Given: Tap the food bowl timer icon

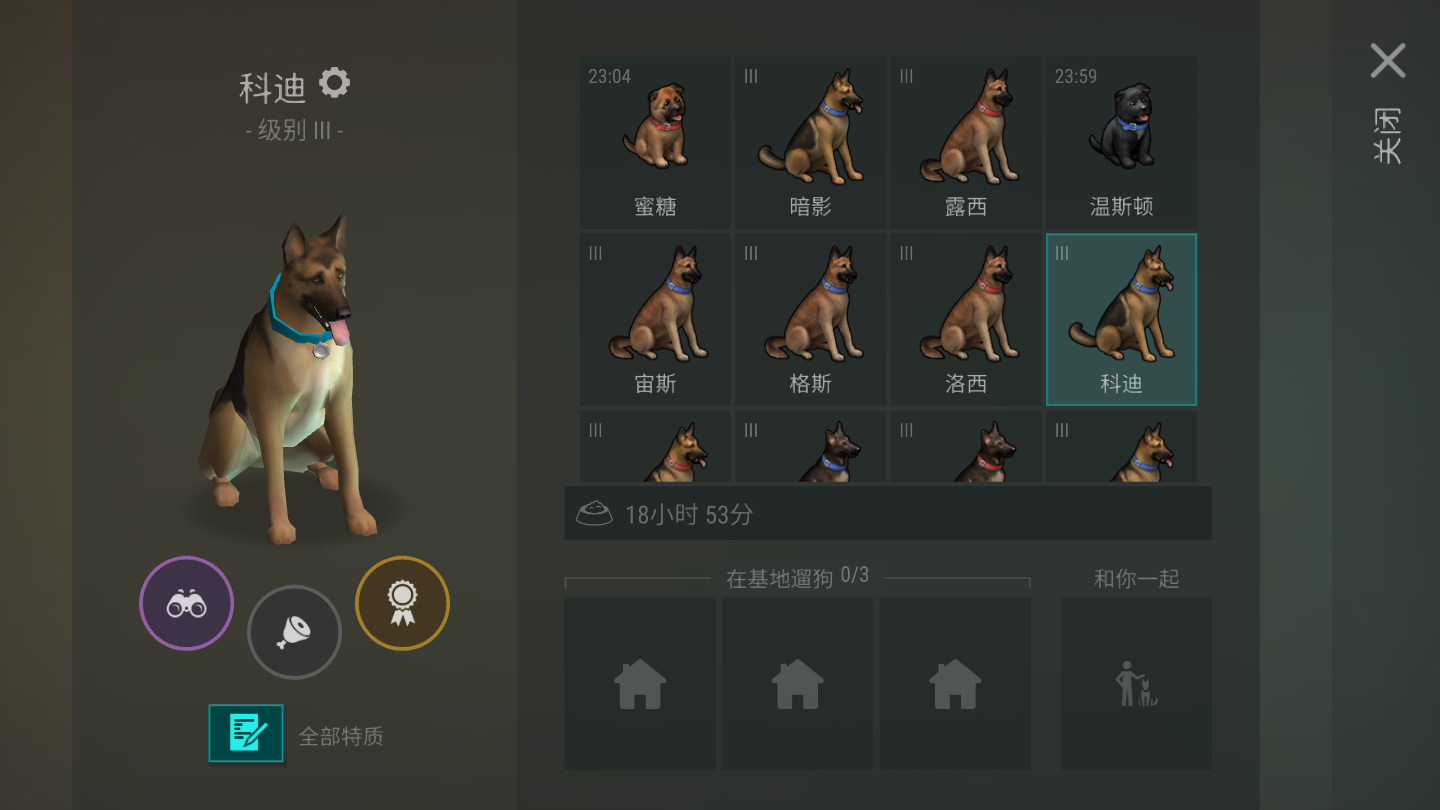Looking at the screenshot, I should click(594, 514).
